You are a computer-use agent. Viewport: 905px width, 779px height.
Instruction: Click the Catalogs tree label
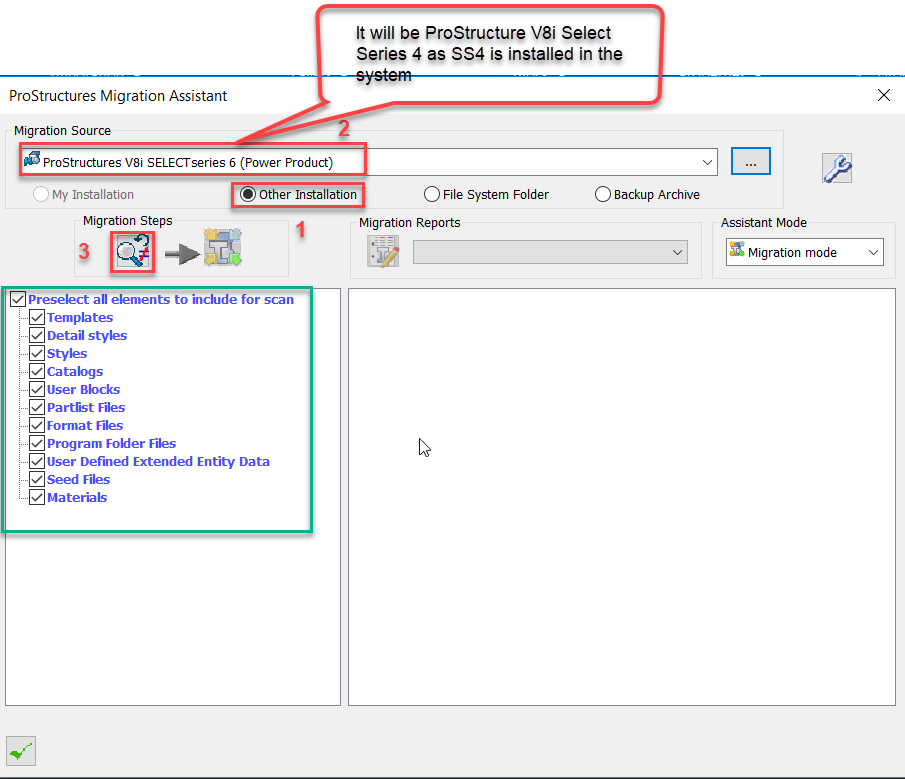[x=75, y=372]
